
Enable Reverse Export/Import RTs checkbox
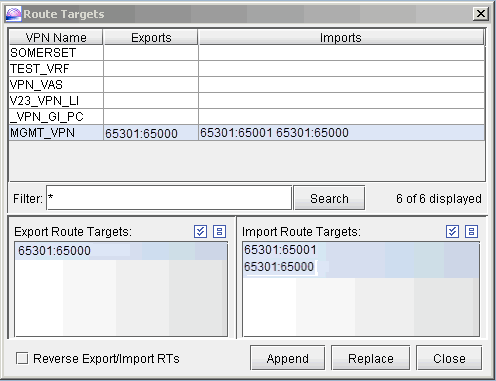tap(22, 358)
